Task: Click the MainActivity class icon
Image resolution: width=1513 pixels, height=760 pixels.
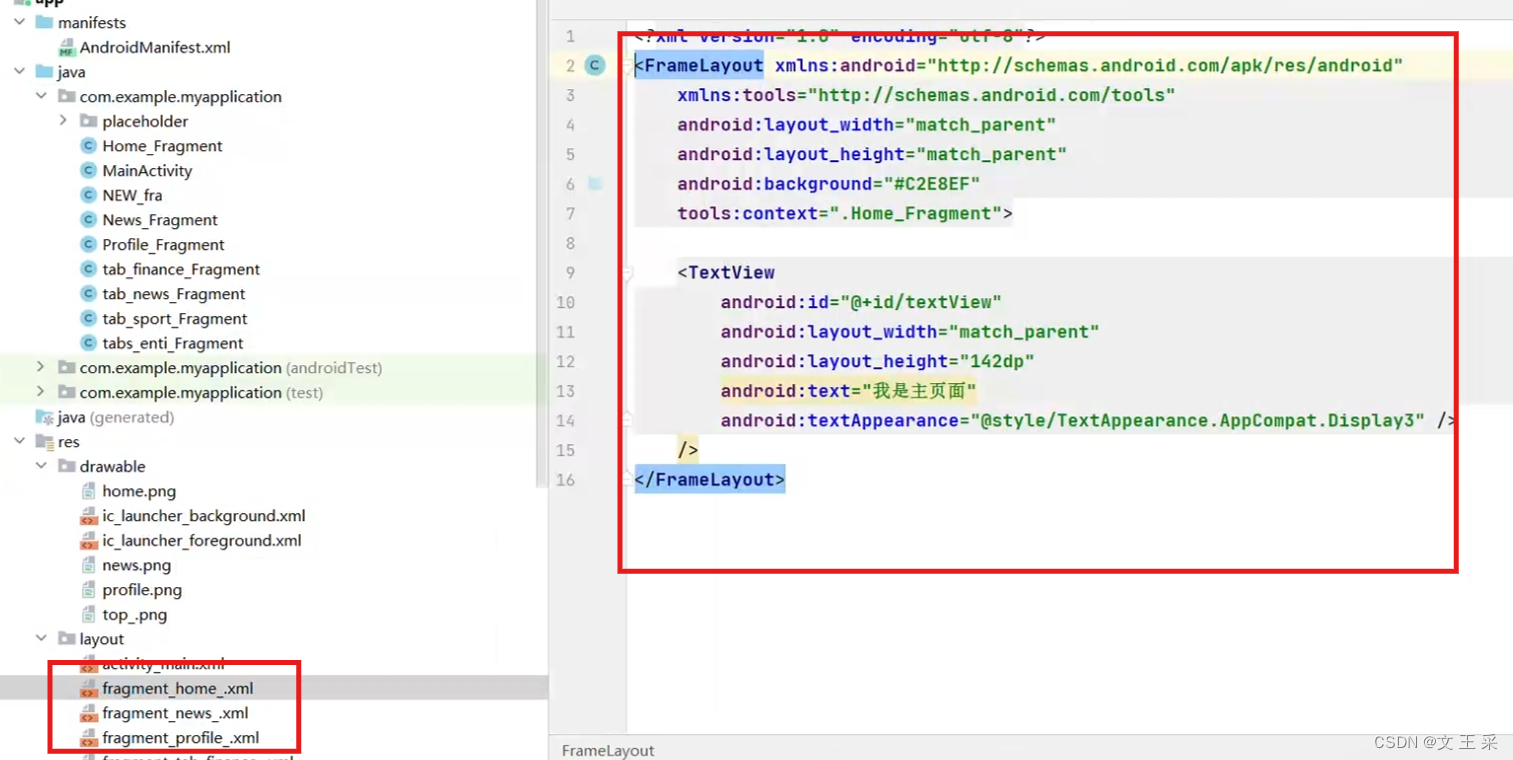Action: pos(88,170)
